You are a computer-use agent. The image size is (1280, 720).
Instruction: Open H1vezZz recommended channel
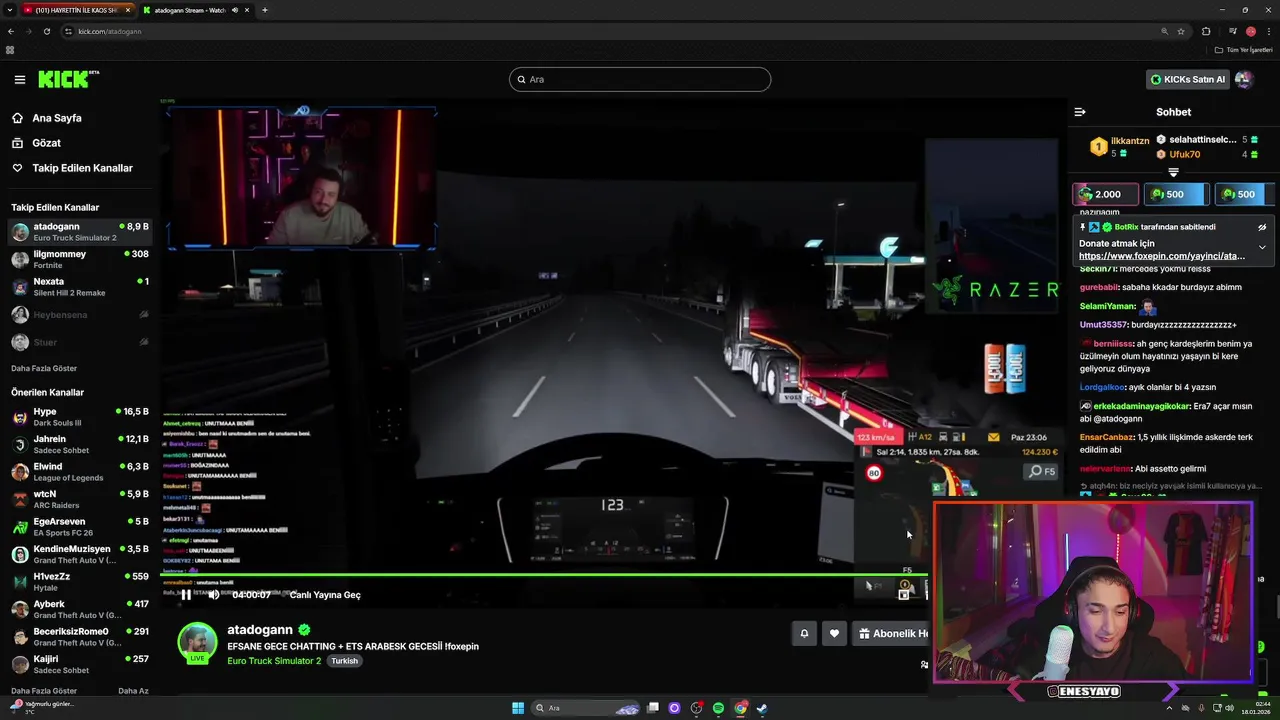(80, 582)
